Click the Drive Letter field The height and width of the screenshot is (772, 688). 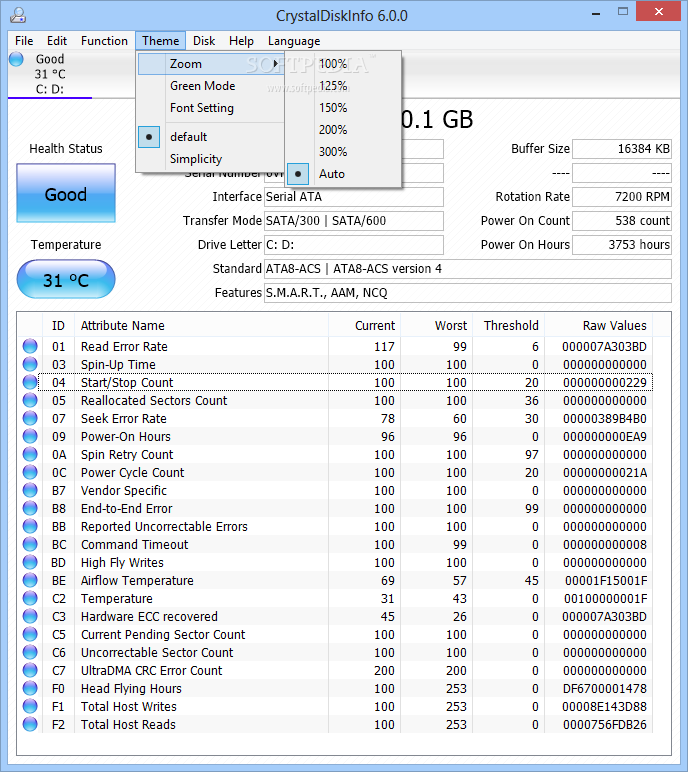coord(354,245)
